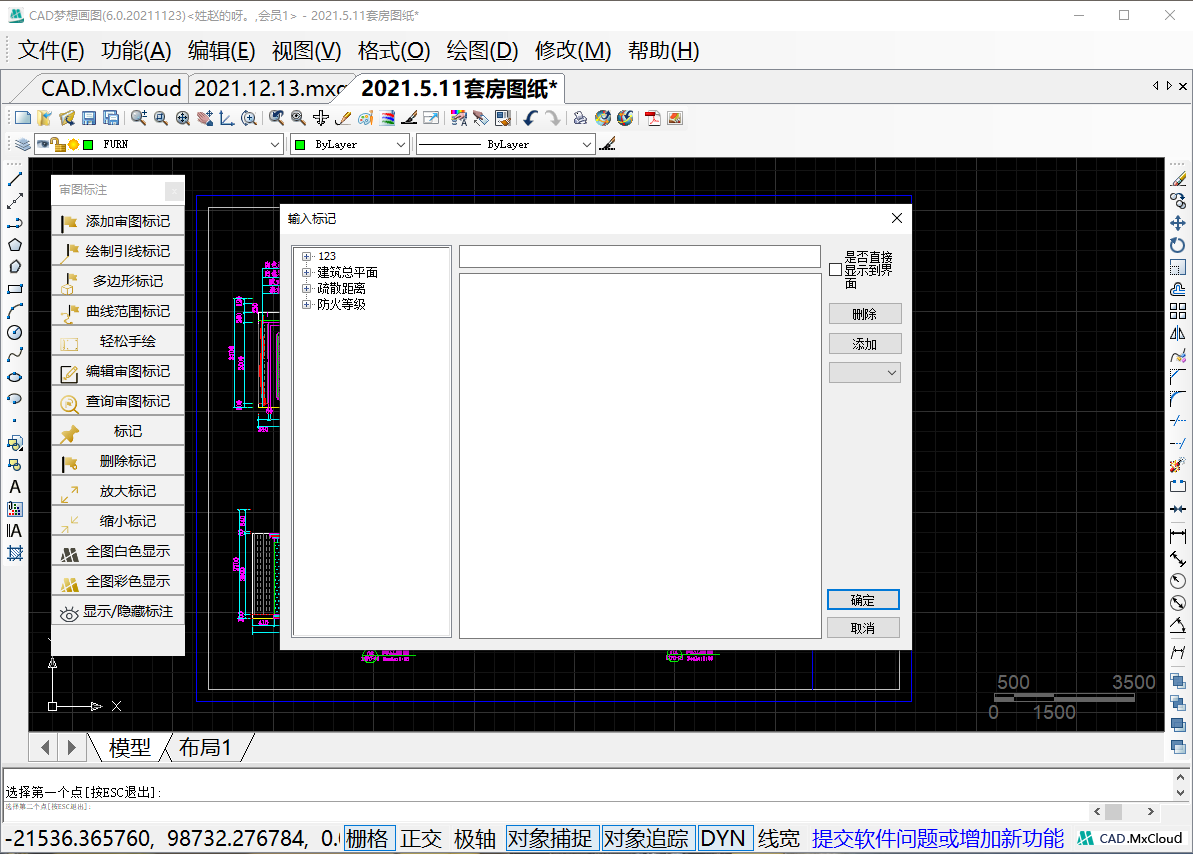Switch to the 布局1 layout tab

coord(205,747)
